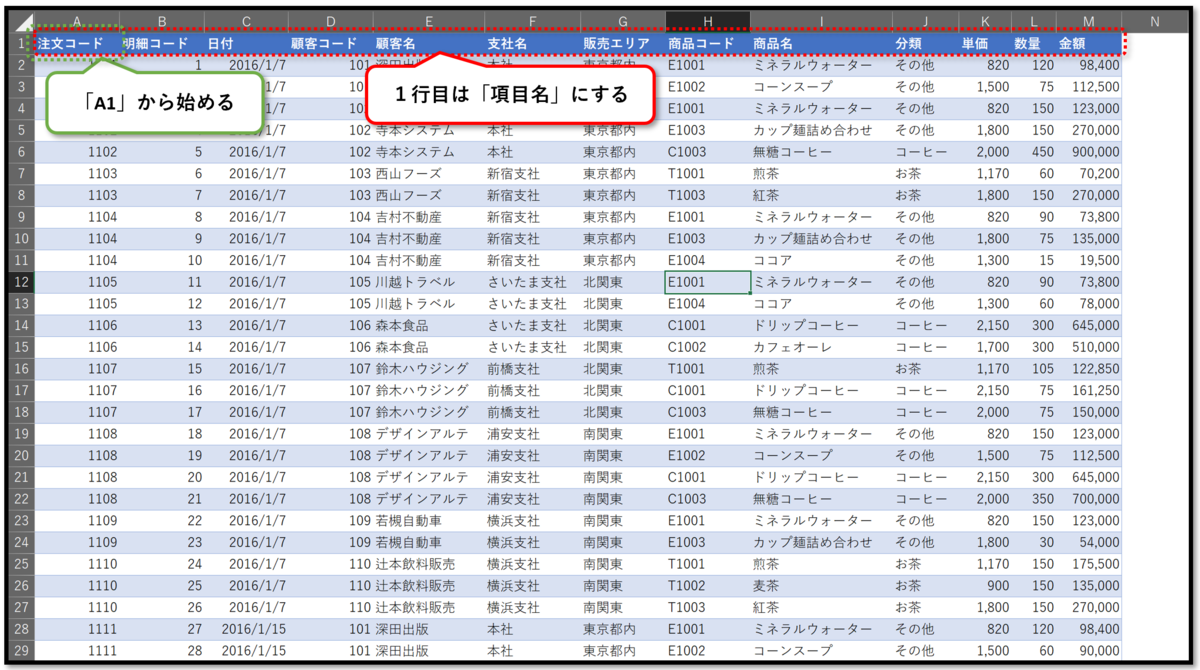Select the E1001 cell in row 12

click(x=700, y=282)
